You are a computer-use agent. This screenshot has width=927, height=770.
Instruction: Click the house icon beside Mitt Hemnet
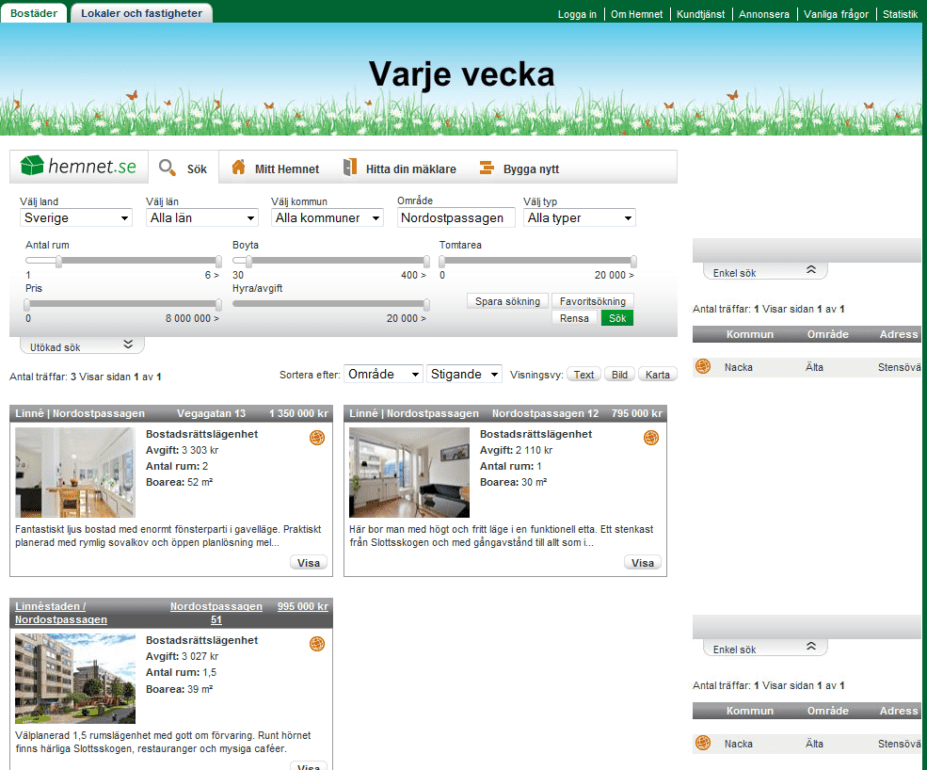tap(239, 168)
